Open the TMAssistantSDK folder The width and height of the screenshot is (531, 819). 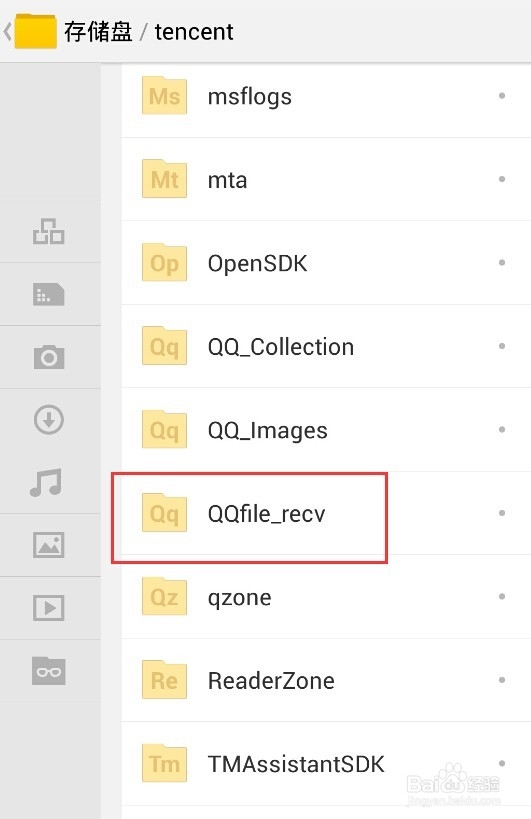(x=326, y=764)
